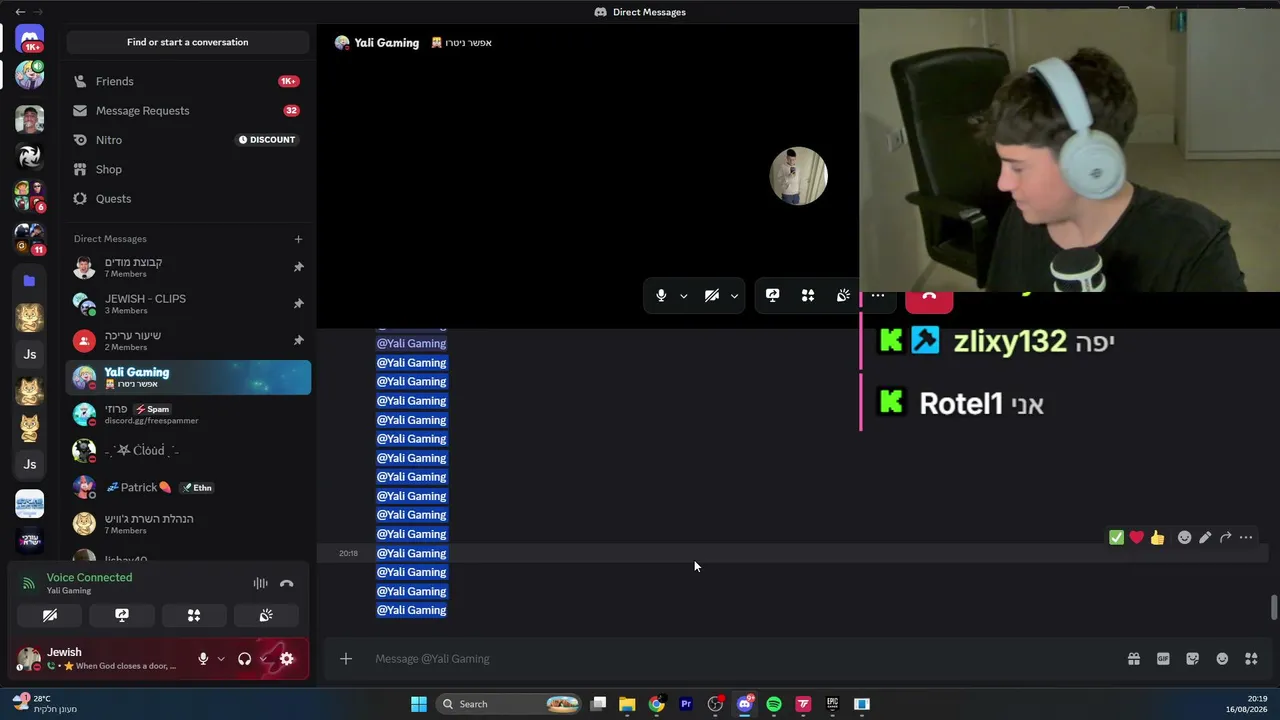Mute microphone in the user panel
Screen dimensions: 1280x720
click(x=203, y=659)
